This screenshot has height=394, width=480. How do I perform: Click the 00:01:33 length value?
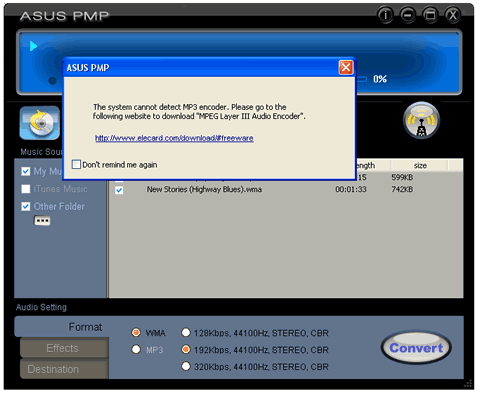point(351,189)
